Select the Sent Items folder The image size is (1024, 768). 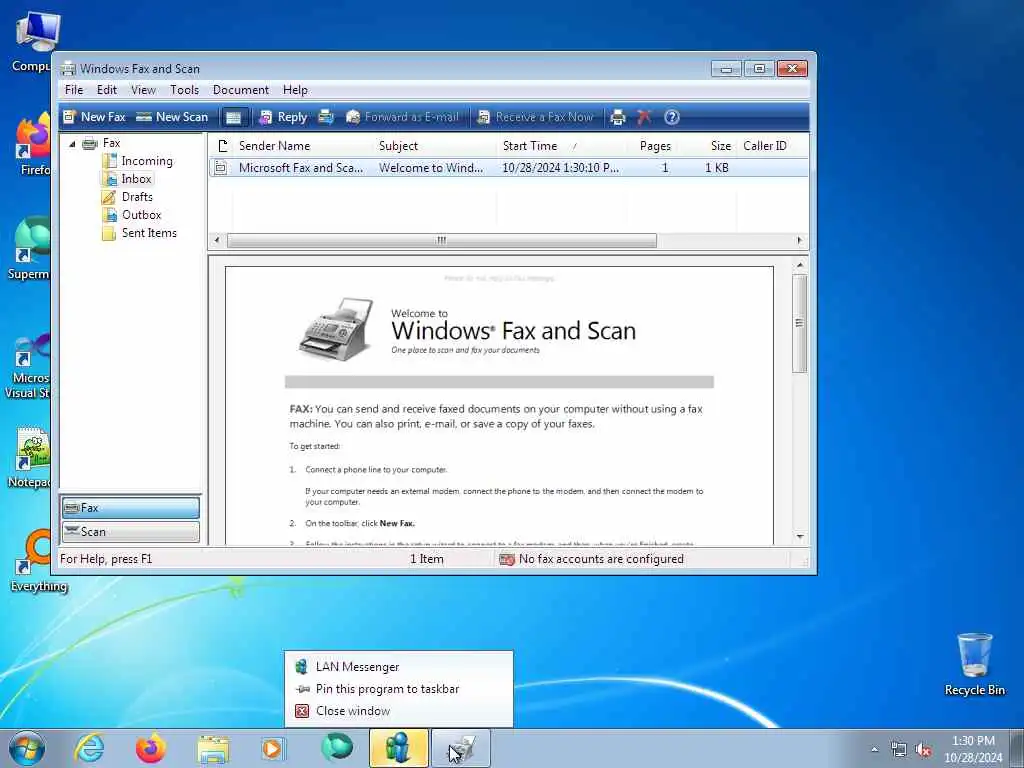149,232
